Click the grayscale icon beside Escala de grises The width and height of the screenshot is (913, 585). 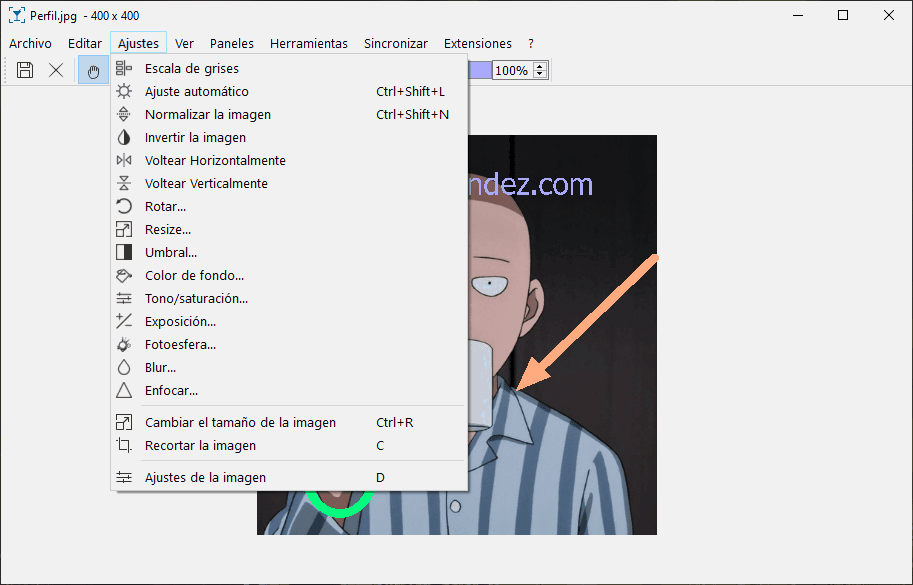(x=123, y=68)
